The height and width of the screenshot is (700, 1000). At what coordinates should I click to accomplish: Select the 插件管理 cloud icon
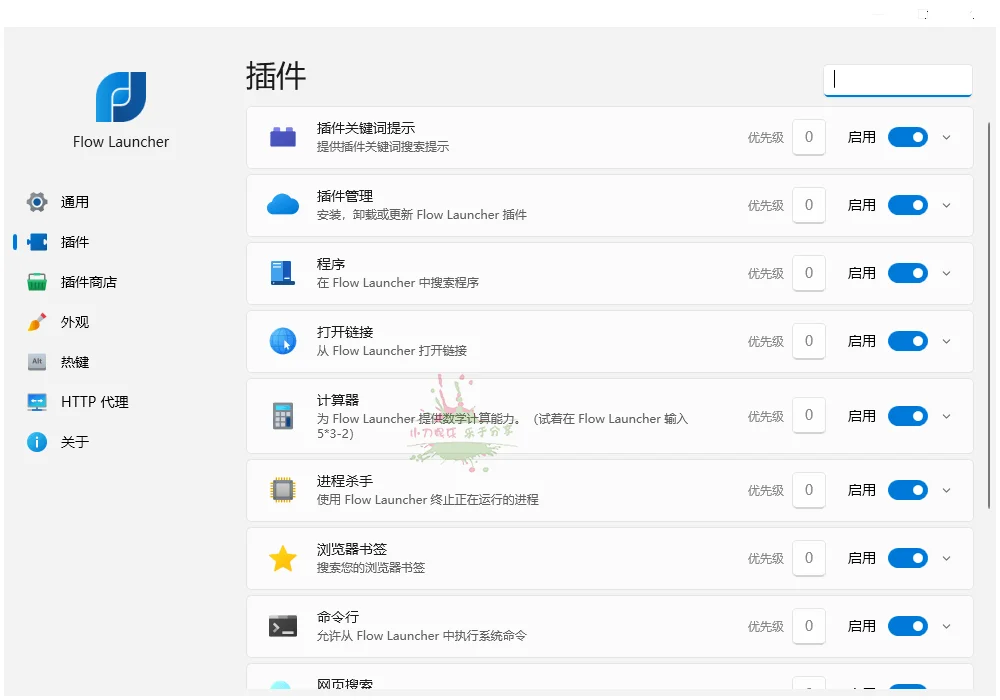[283, 204]
